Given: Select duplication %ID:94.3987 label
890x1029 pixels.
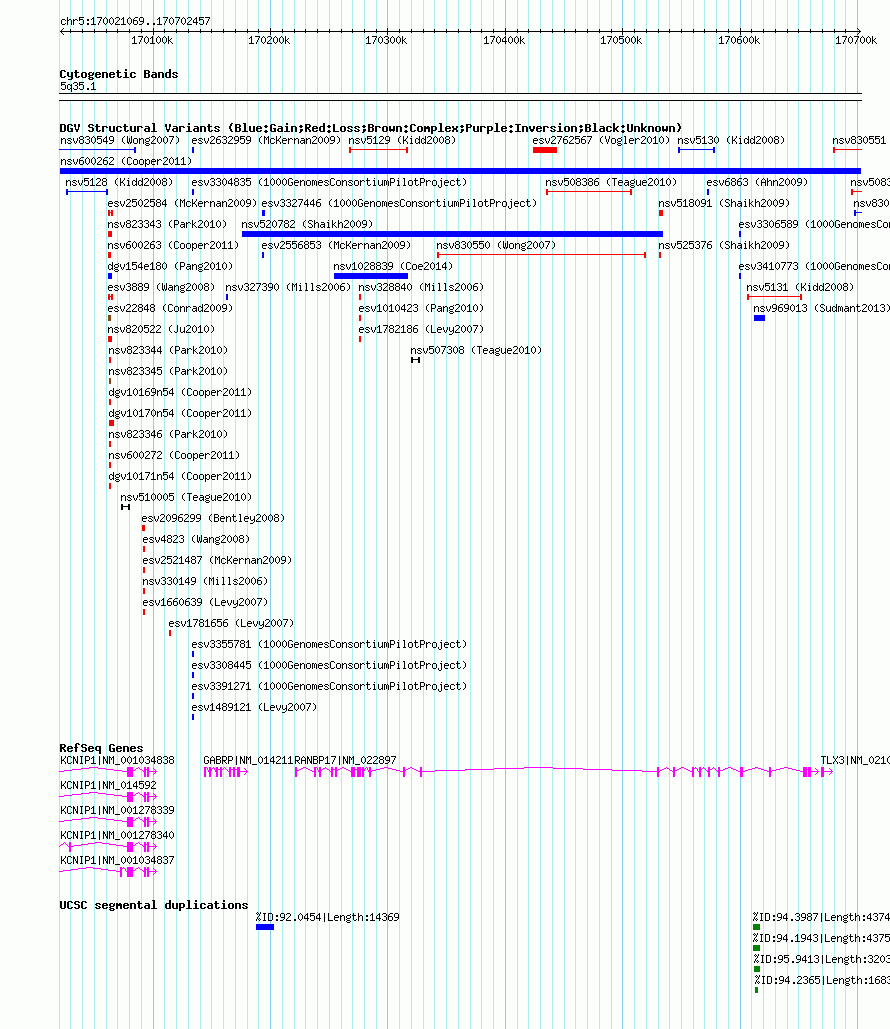Looking at the screenshot, I should pyautogui.click(x=821, y=917).
